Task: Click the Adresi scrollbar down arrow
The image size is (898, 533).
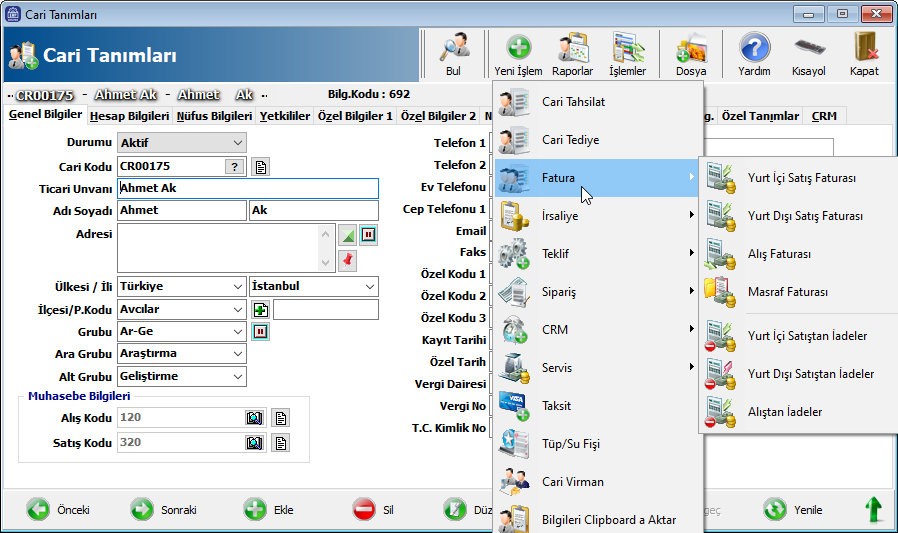Action: point(324,261)
